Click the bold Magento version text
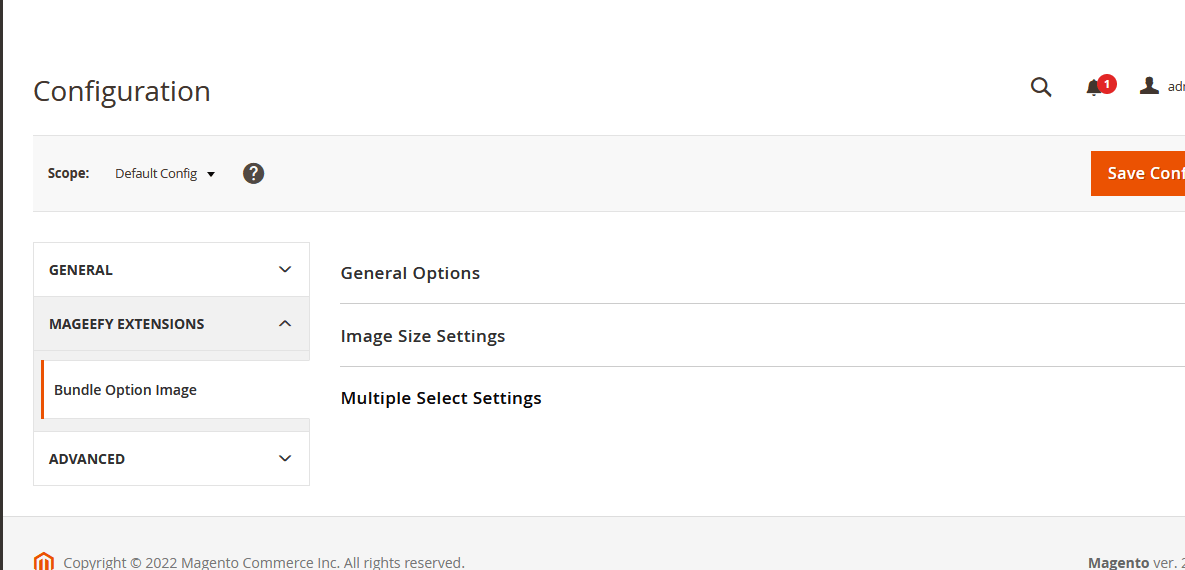The height and width of the screenshot is (570, 1185). [1118, 563]
